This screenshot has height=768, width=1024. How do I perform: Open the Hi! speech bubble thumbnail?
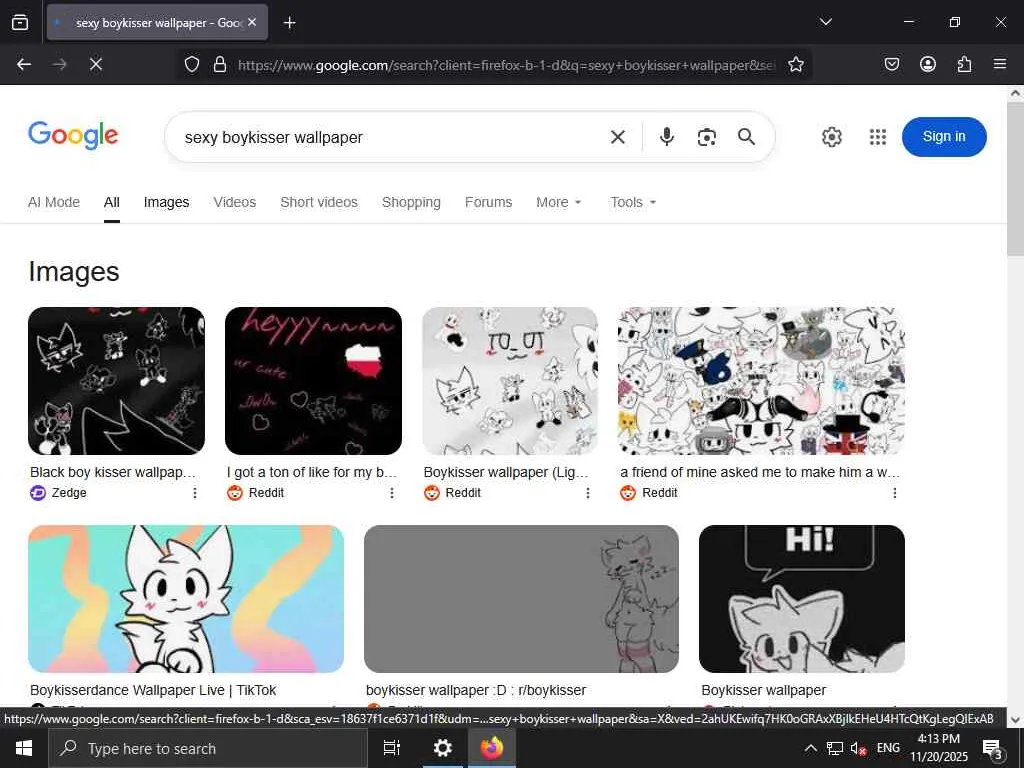tap(802, 599)
